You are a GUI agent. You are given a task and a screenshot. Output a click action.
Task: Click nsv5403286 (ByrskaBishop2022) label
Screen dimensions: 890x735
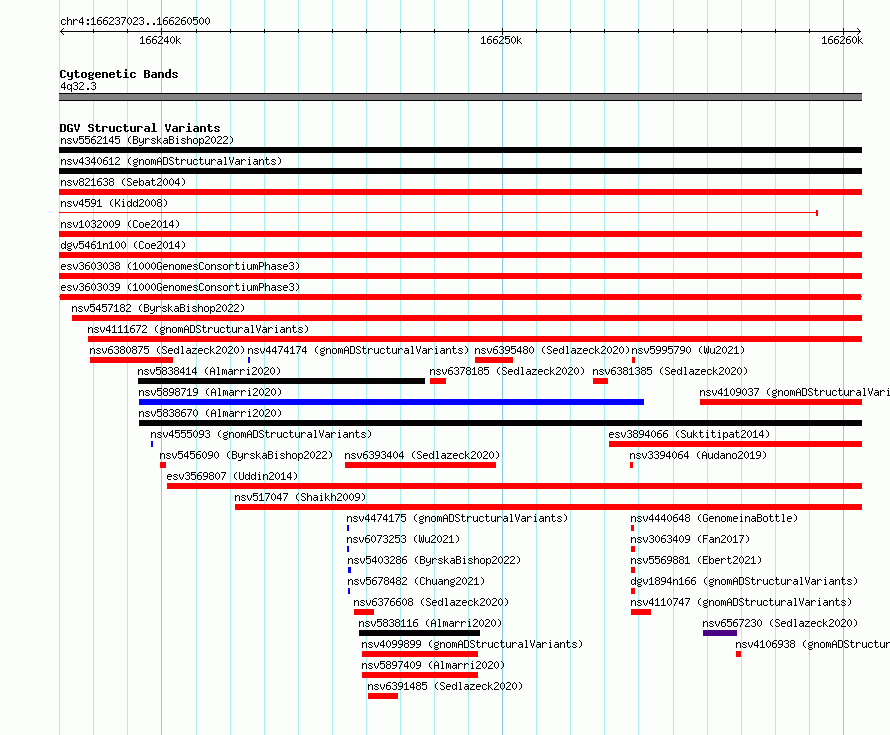coord(434,560)
